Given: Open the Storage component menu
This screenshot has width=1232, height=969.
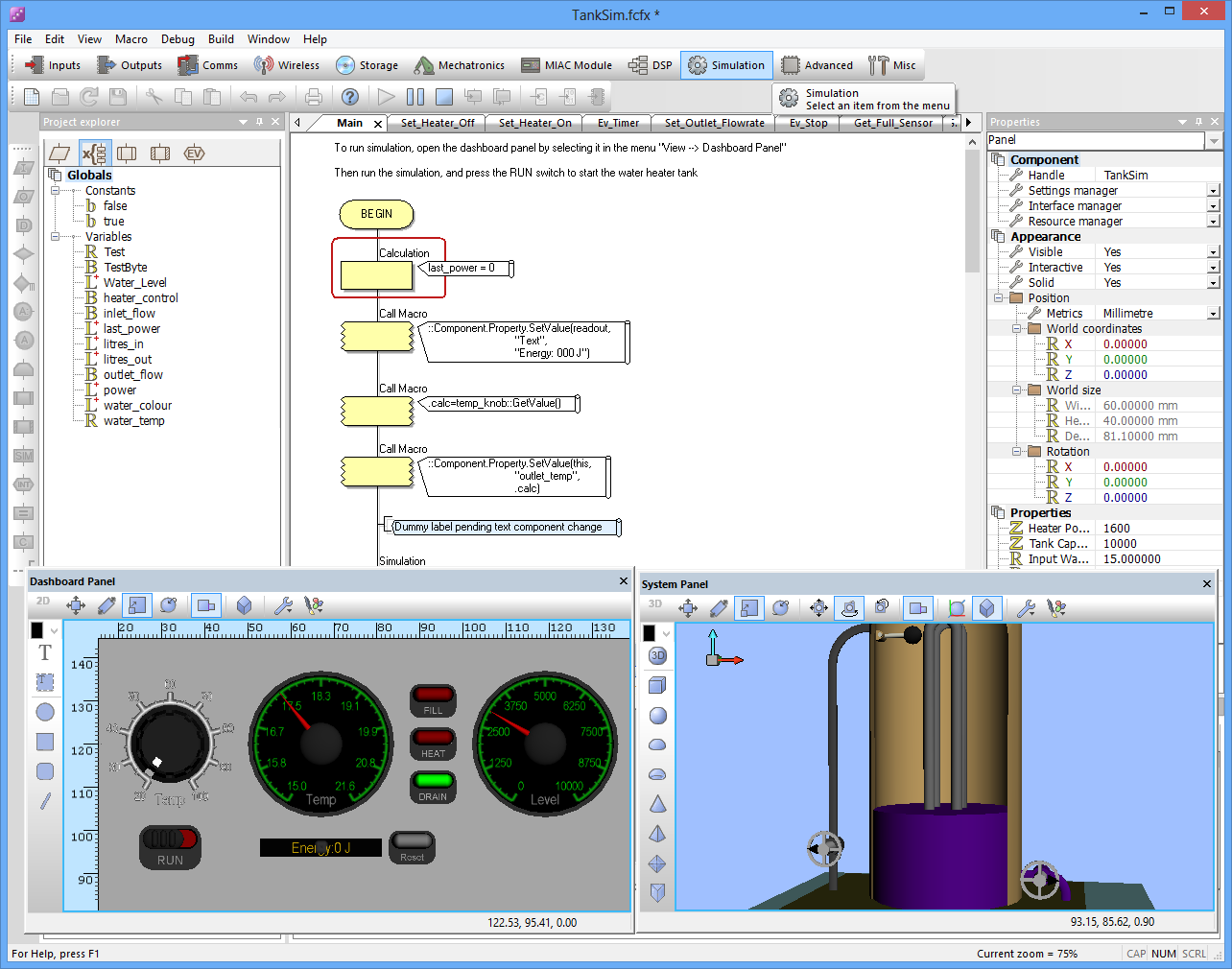Looking at the screenshot, I should click(x=367, y=65).
